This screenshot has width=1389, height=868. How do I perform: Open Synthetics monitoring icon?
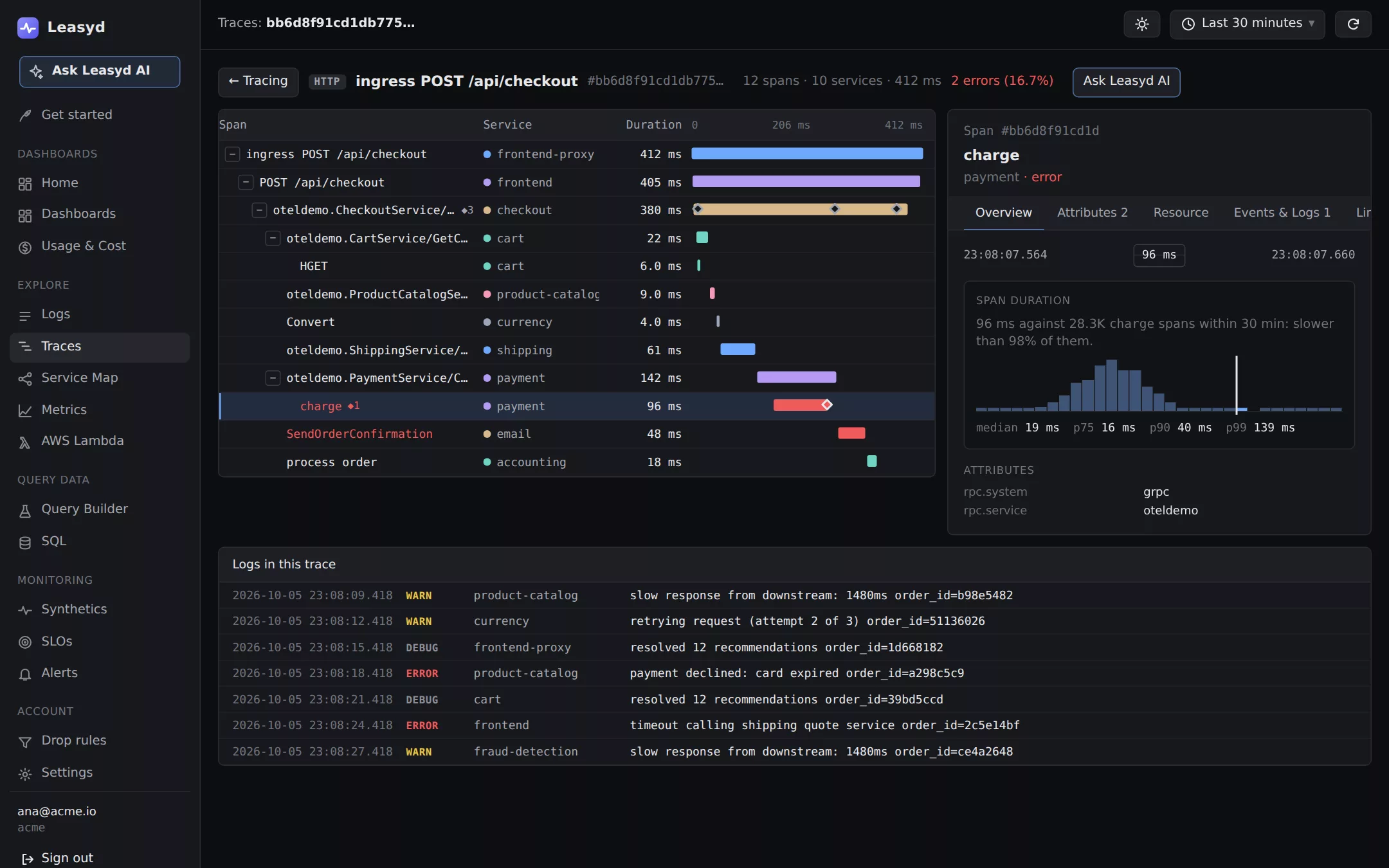(x=25, y=610)
